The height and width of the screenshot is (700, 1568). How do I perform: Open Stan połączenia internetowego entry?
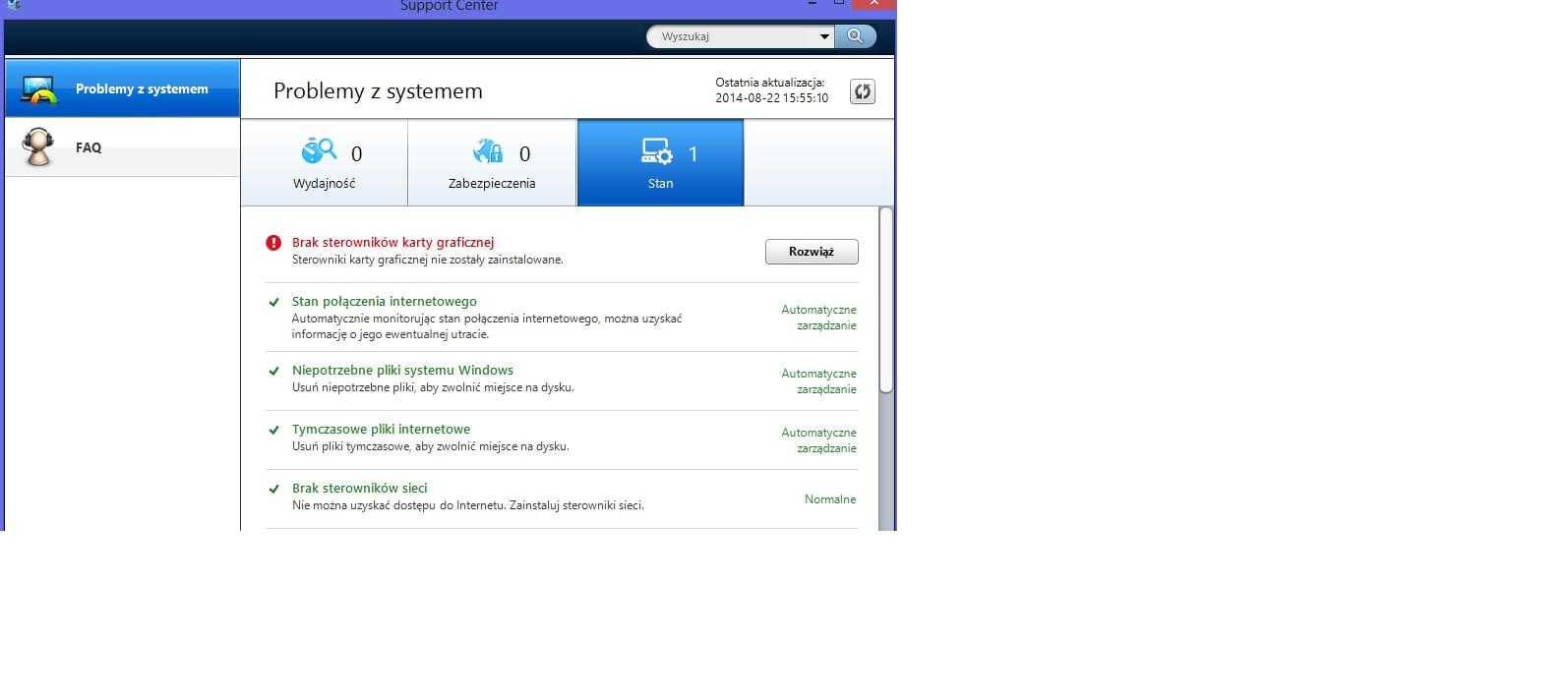tap(384, 302)
